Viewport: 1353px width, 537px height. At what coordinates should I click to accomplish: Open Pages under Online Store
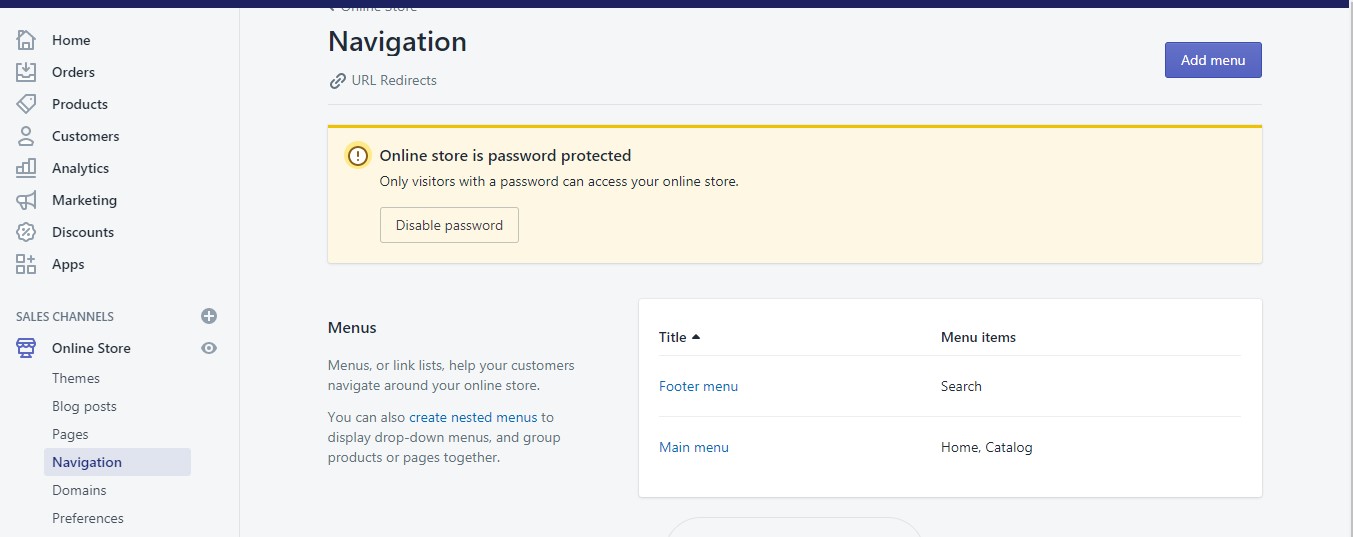(70, 434)
